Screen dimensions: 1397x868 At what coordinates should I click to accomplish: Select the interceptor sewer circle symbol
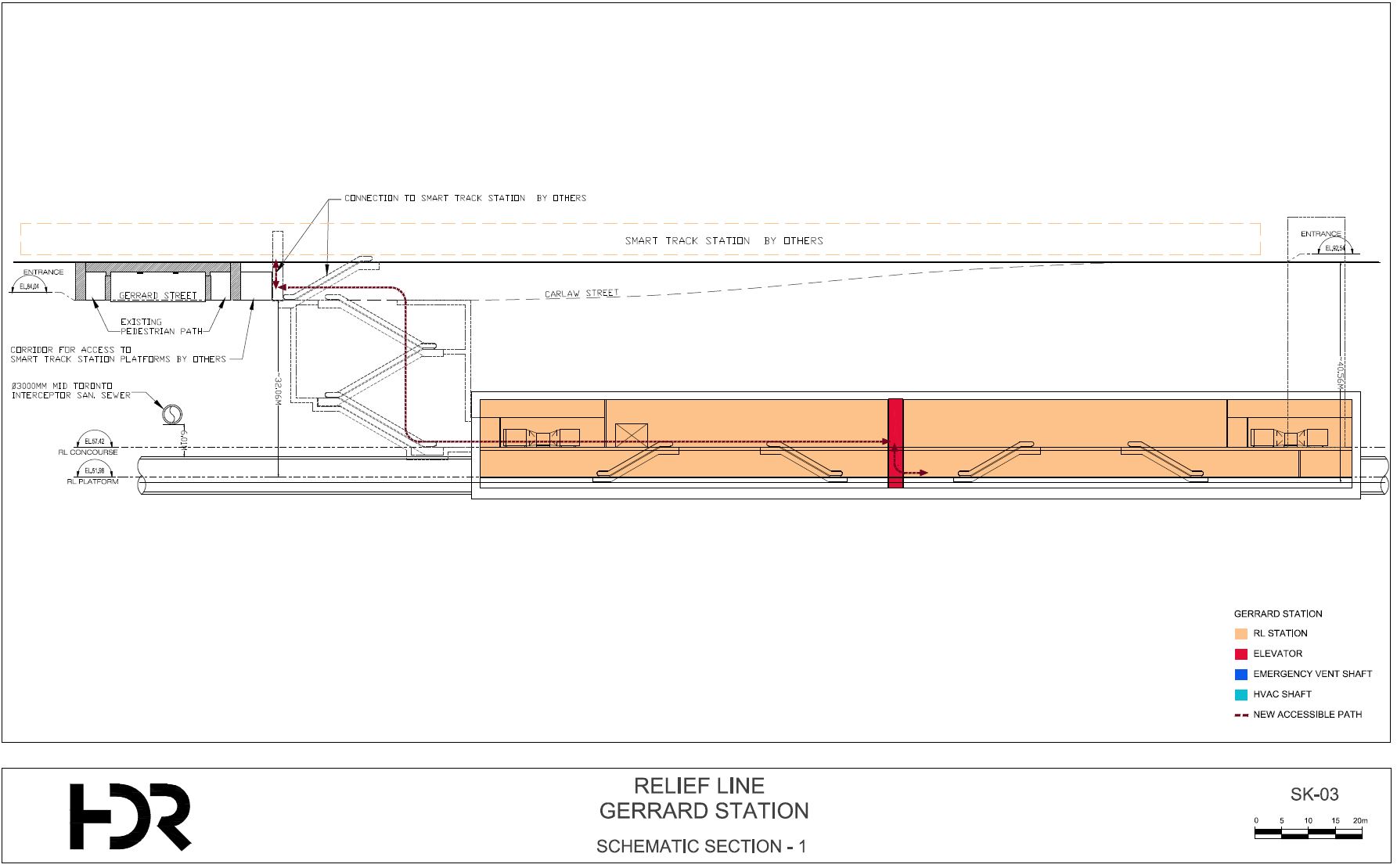[170, 413]
